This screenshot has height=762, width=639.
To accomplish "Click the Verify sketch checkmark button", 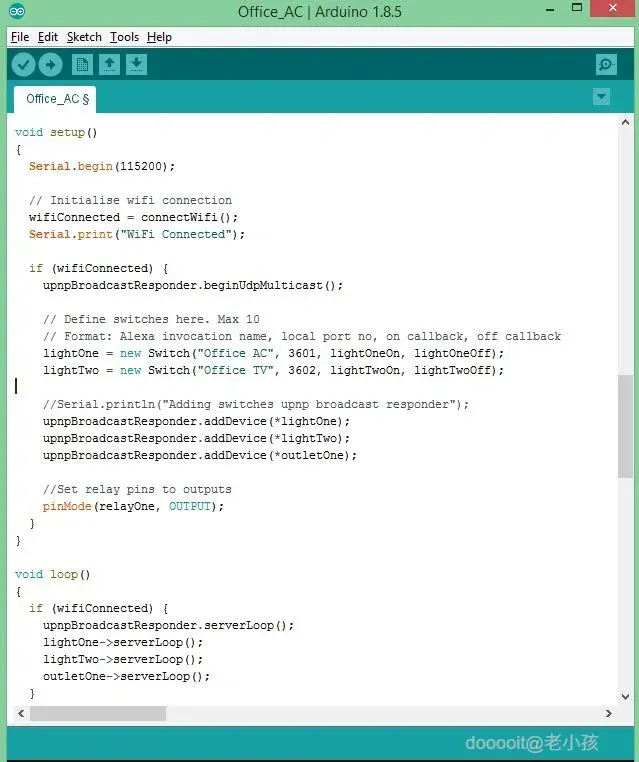I will (x=23, y=64).
